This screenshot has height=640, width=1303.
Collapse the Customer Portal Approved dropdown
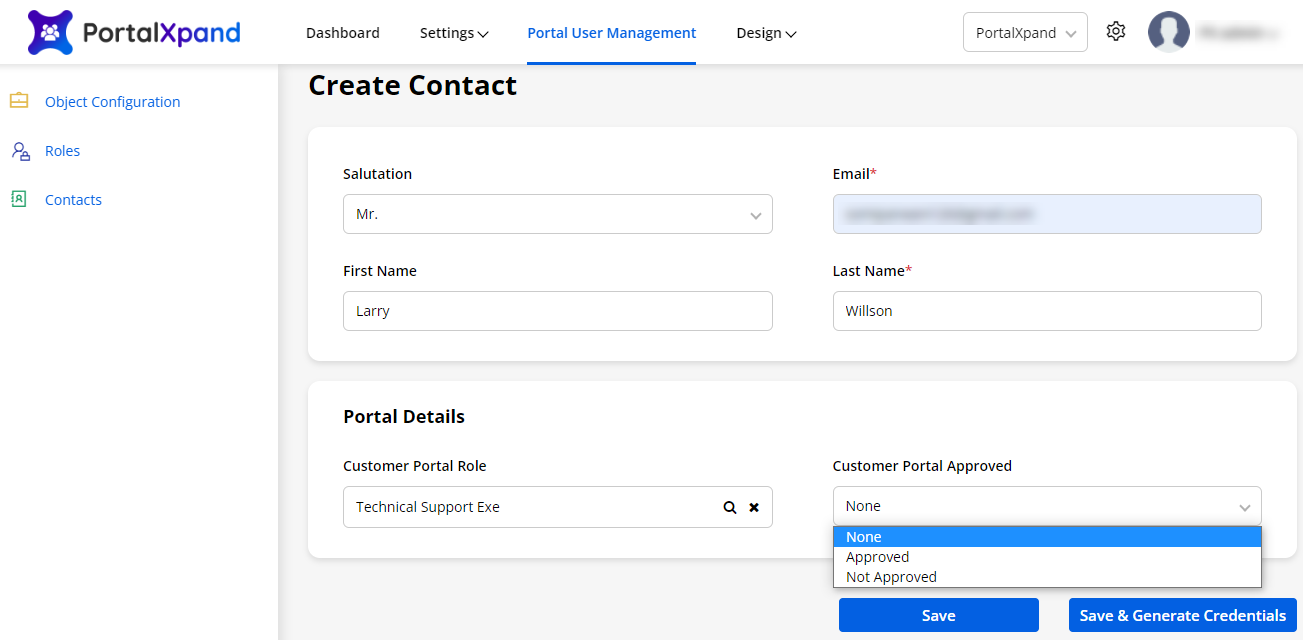(1046, 506)
